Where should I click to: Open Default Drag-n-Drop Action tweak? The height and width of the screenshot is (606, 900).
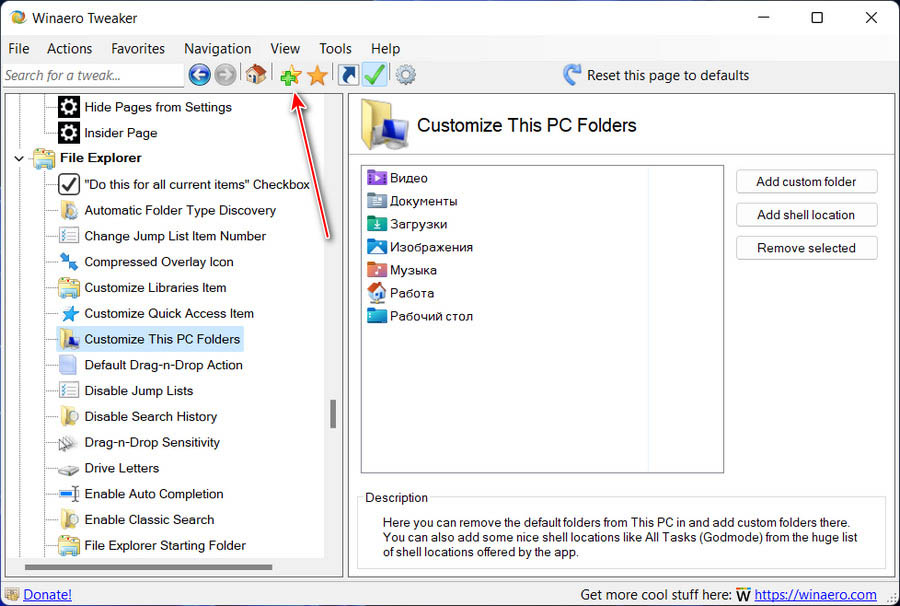164,365
